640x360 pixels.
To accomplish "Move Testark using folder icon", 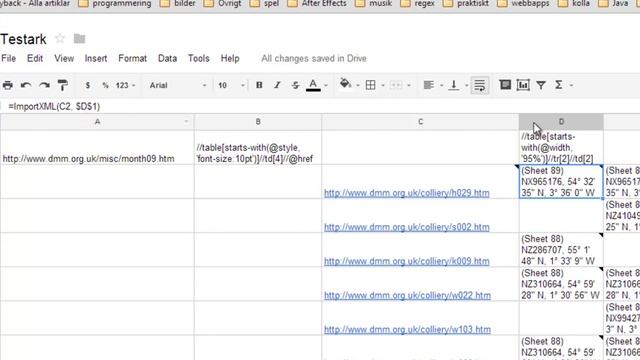I will 79,39.
